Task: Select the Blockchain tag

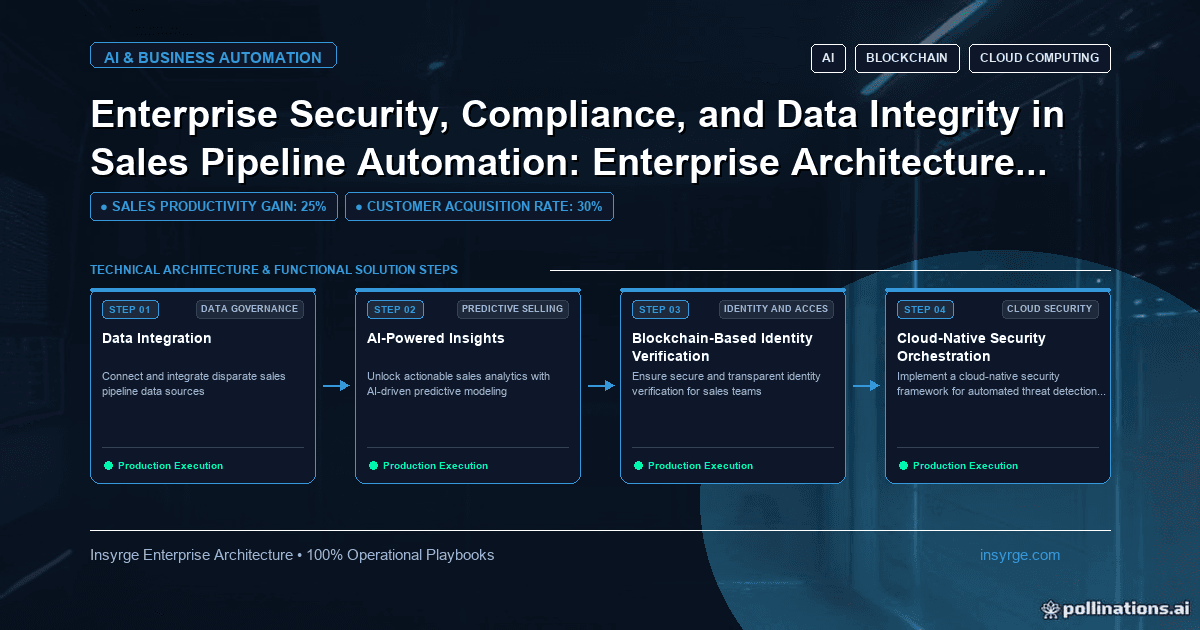Action: 907,58
